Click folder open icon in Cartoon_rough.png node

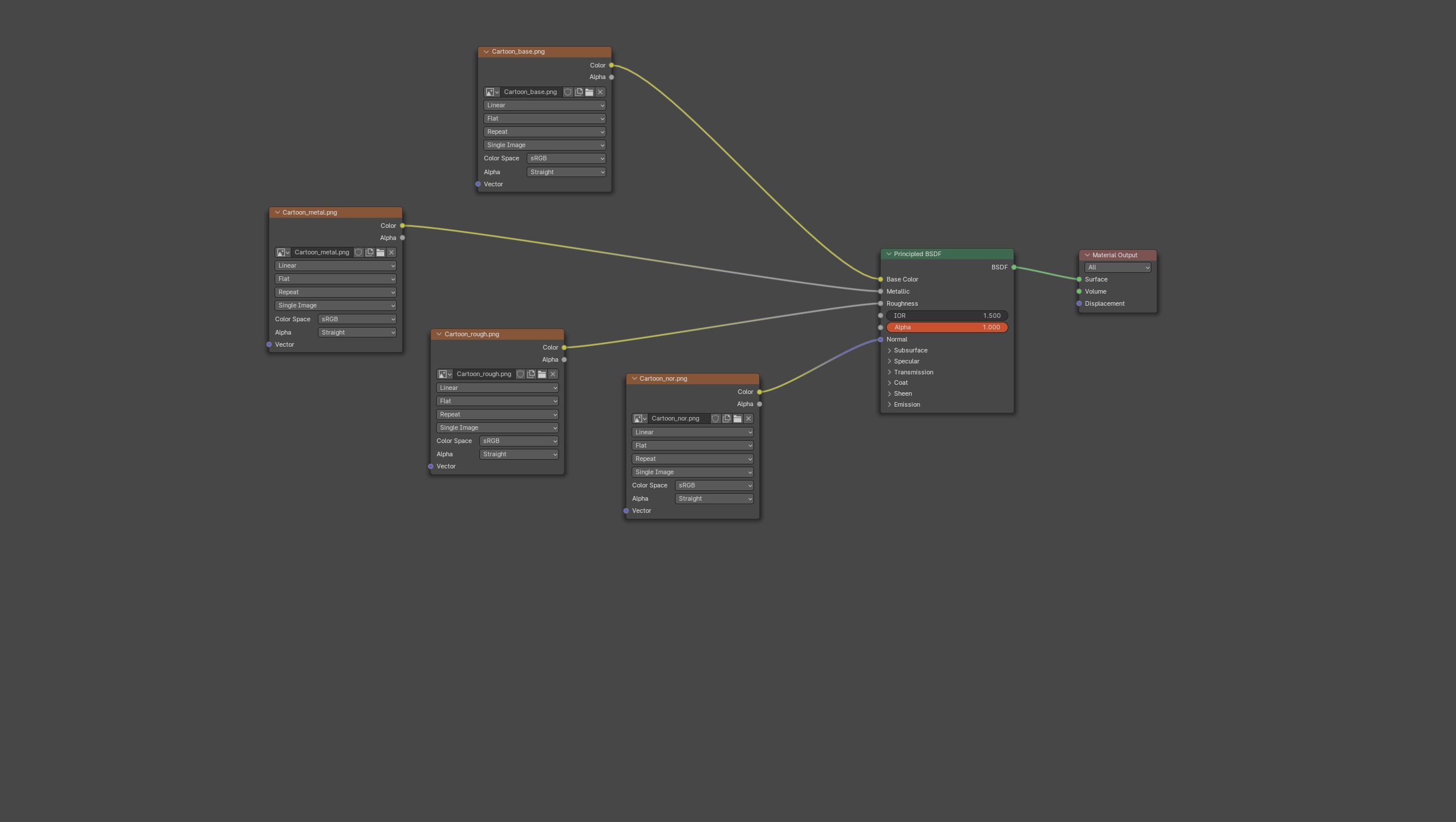coord(542,374)
